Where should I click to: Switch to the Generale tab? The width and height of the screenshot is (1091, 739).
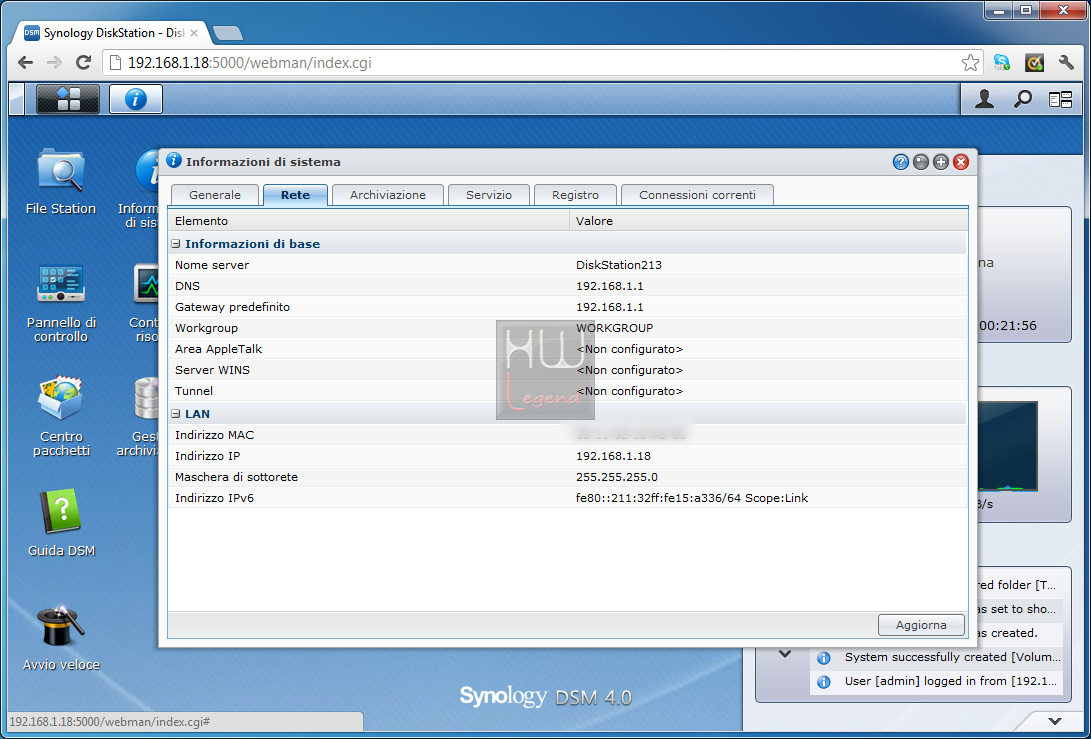click(x=215, y=195)
